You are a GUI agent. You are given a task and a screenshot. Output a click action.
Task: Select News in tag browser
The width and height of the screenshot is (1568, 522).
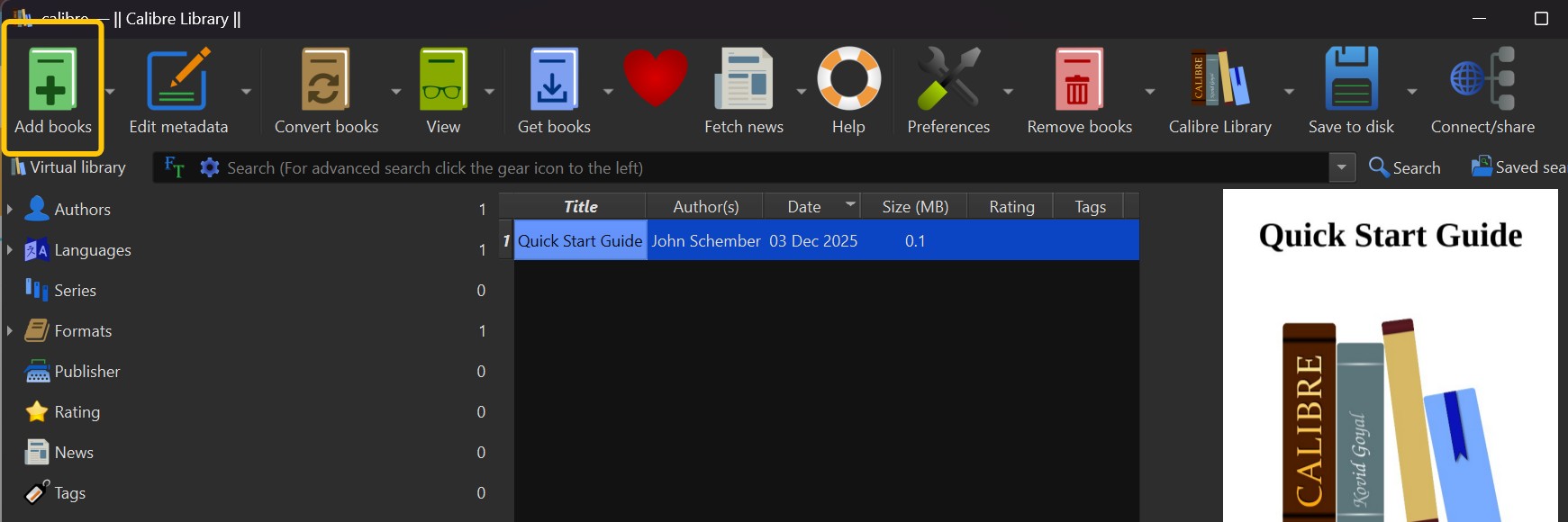(74, 452)
